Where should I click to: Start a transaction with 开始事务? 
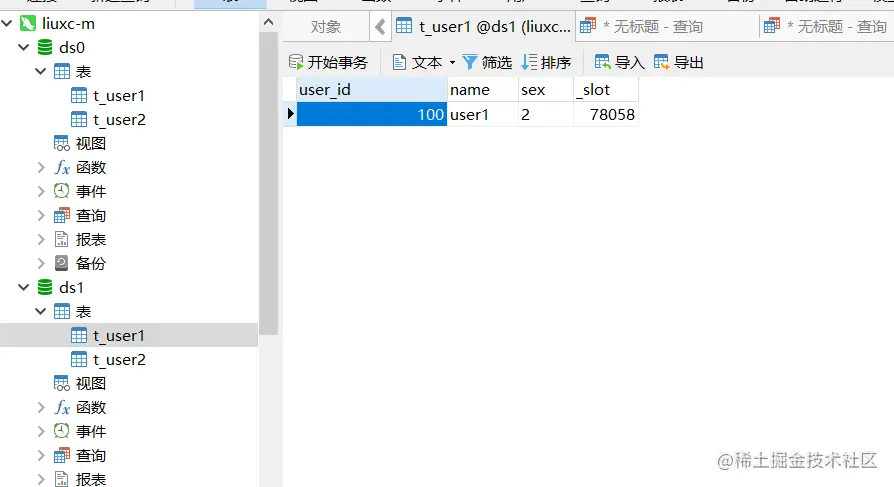pos(328,62)
